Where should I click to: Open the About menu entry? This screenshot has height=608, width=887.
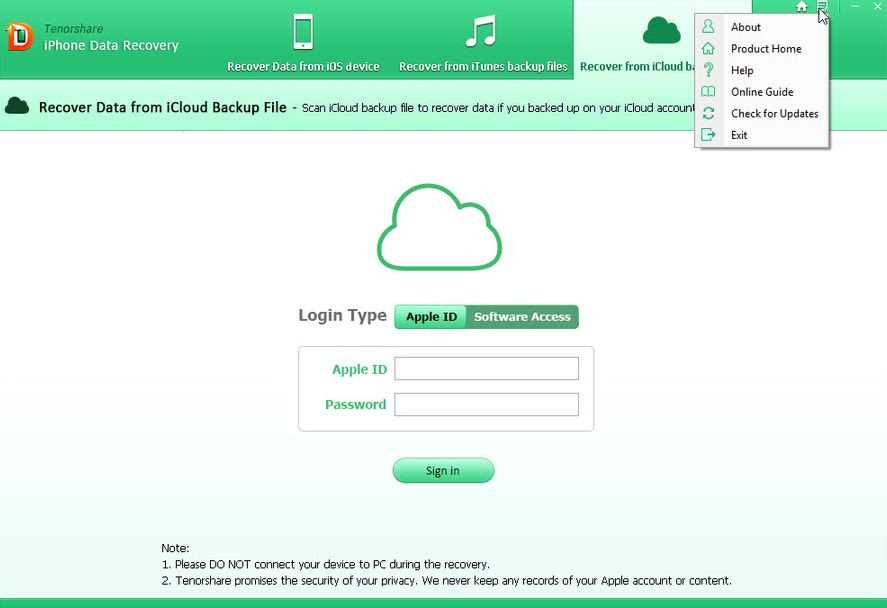[x=762, y=27]
